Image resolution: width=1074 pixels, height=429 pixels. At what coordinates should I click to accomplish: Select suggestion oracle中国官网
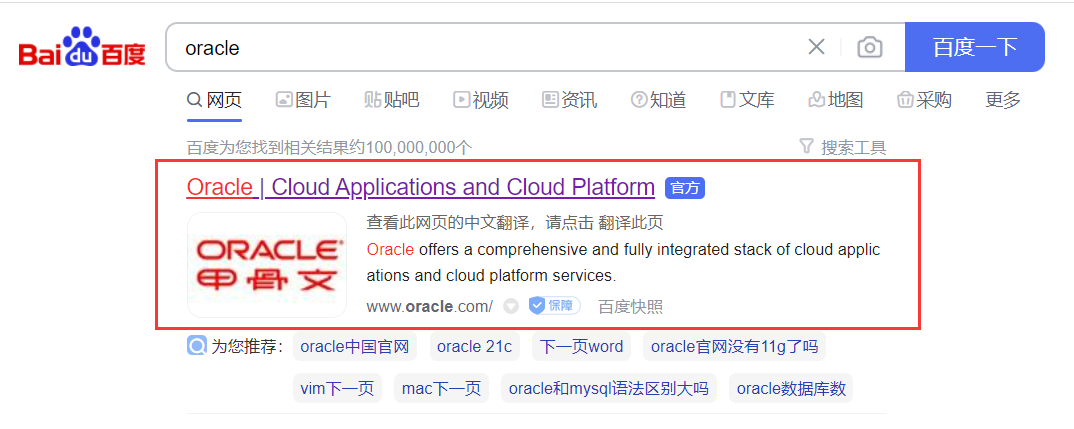click(355, 346)
